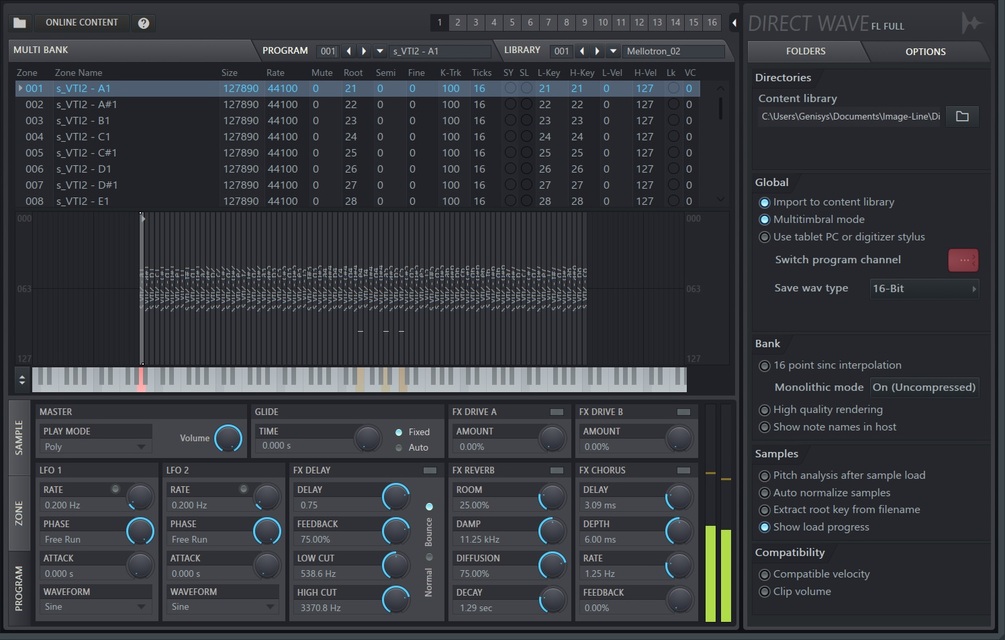Toggle the SL circle for zone 002

click(526, 104)
